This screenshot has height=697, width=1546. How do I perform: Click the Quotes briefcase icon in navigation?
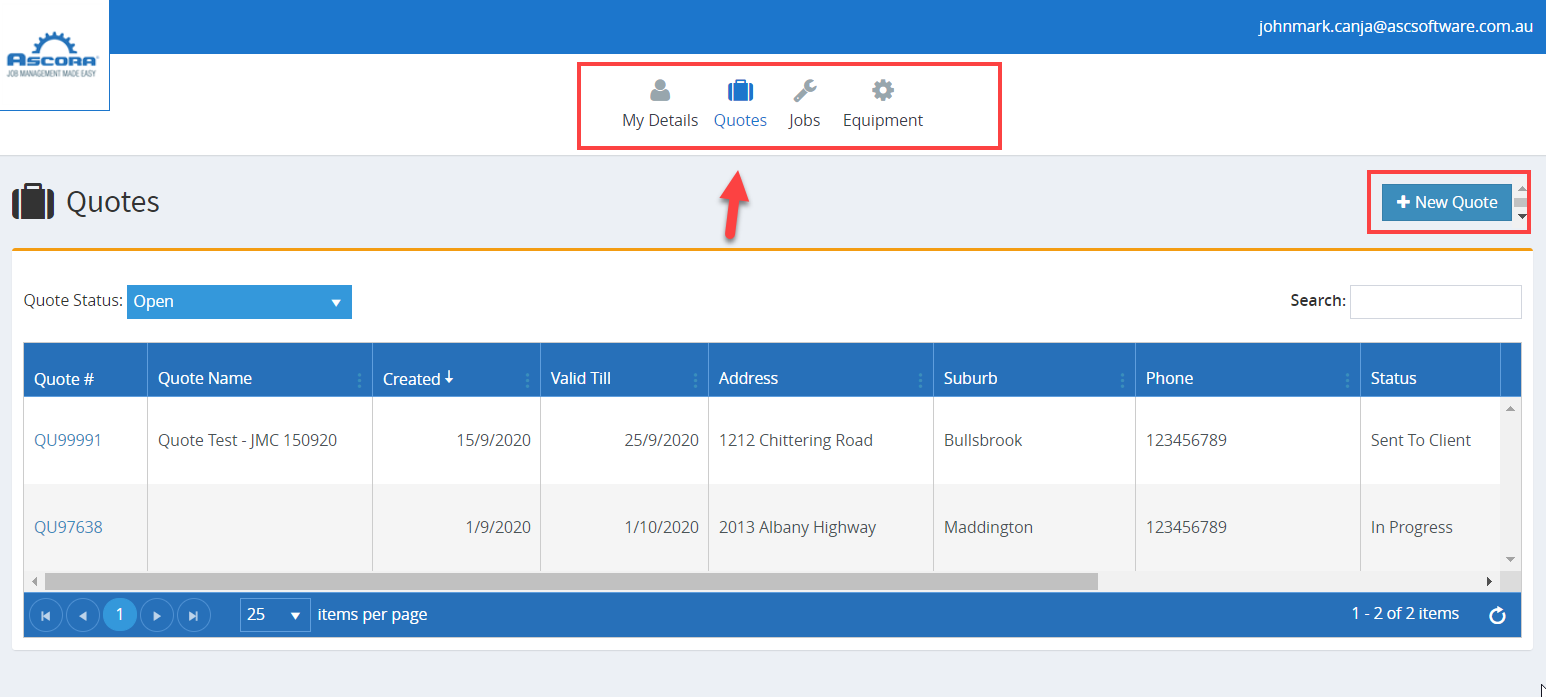click(x=740, y=91)
